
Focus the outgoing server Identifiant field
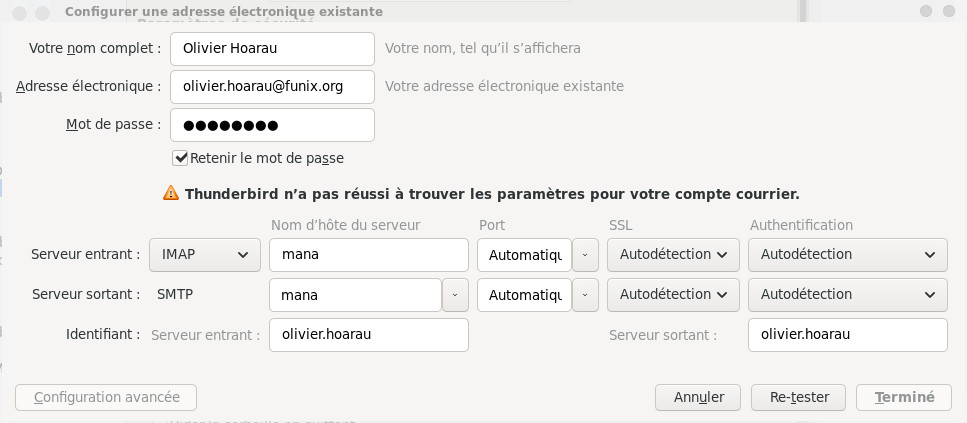(847, 335)
